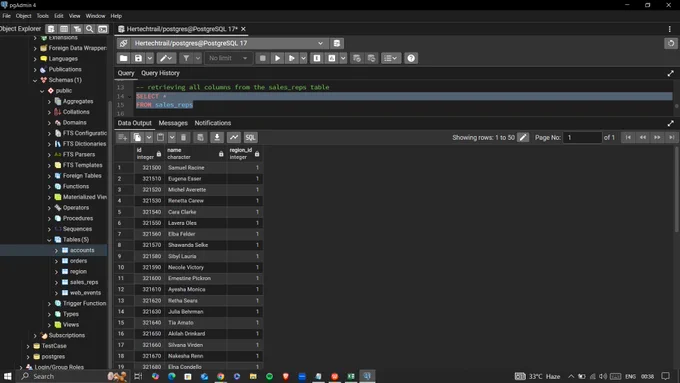Click the Help question mark icon
The height and width of the screenshot is (383, 680).
pyautogui.click(x=411, y=58)
